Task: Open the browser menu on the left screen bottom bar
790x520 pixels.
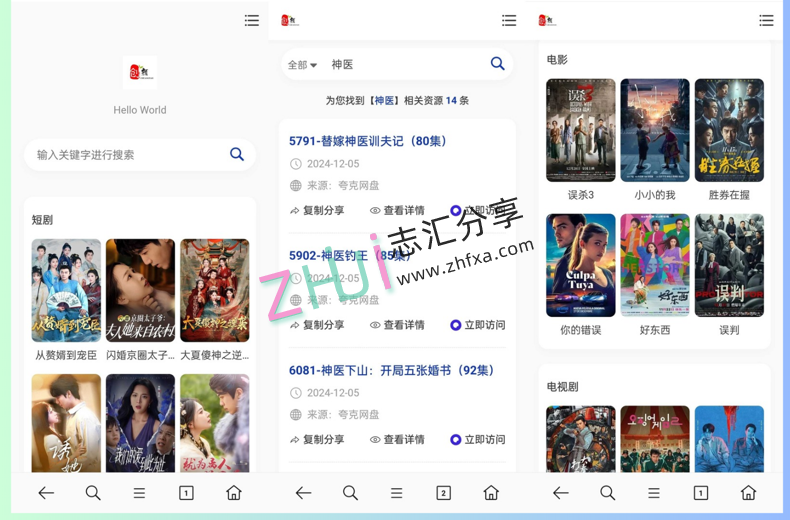Action: pyautogui.click(x=140, y=493)
